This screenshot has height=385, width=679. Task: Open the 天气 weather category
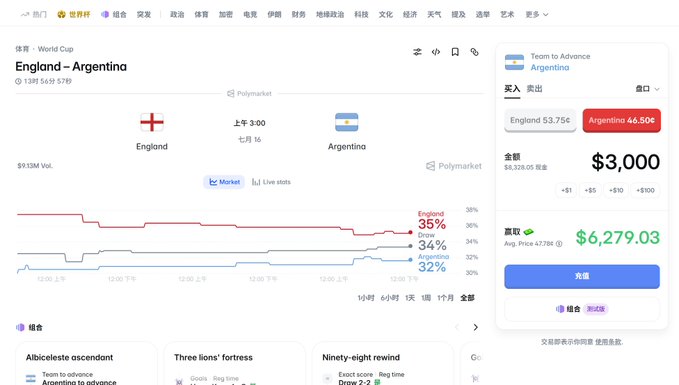[434, 14]
